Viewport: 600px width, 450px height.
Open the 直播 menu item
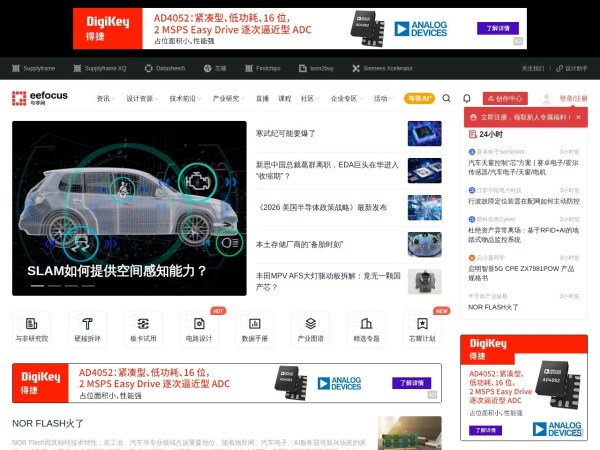click(262, 99)
